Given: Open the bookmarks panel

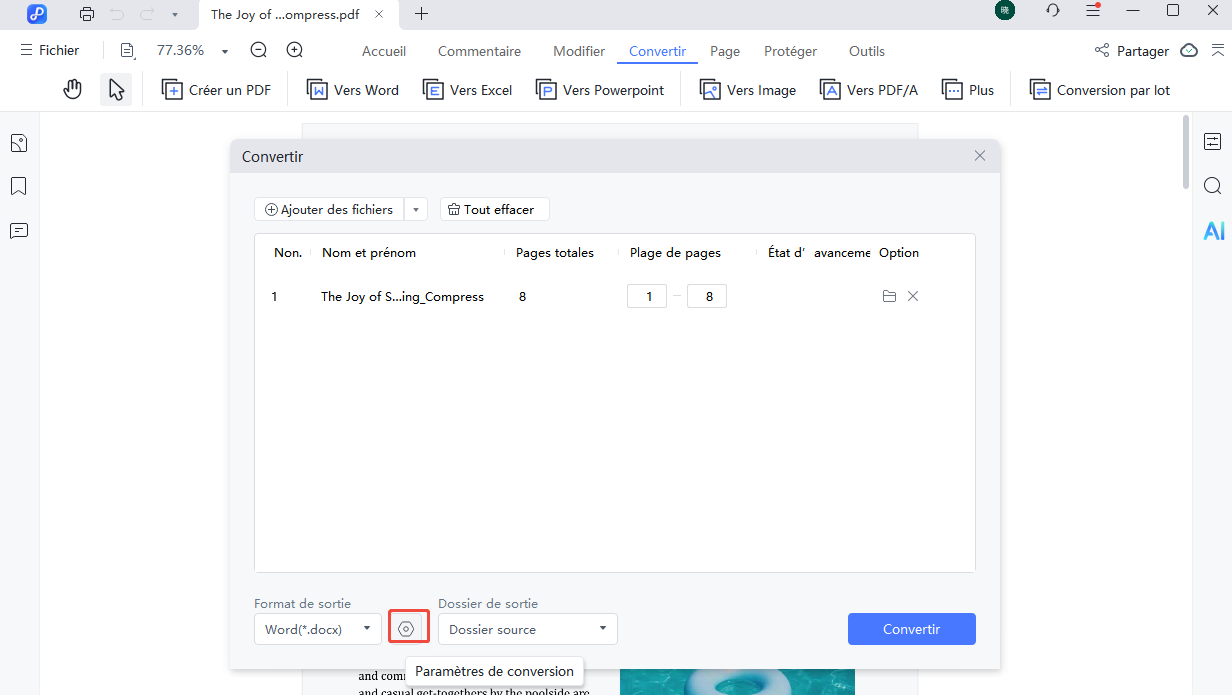Looking at the screenshot, I should coord(18,186).
